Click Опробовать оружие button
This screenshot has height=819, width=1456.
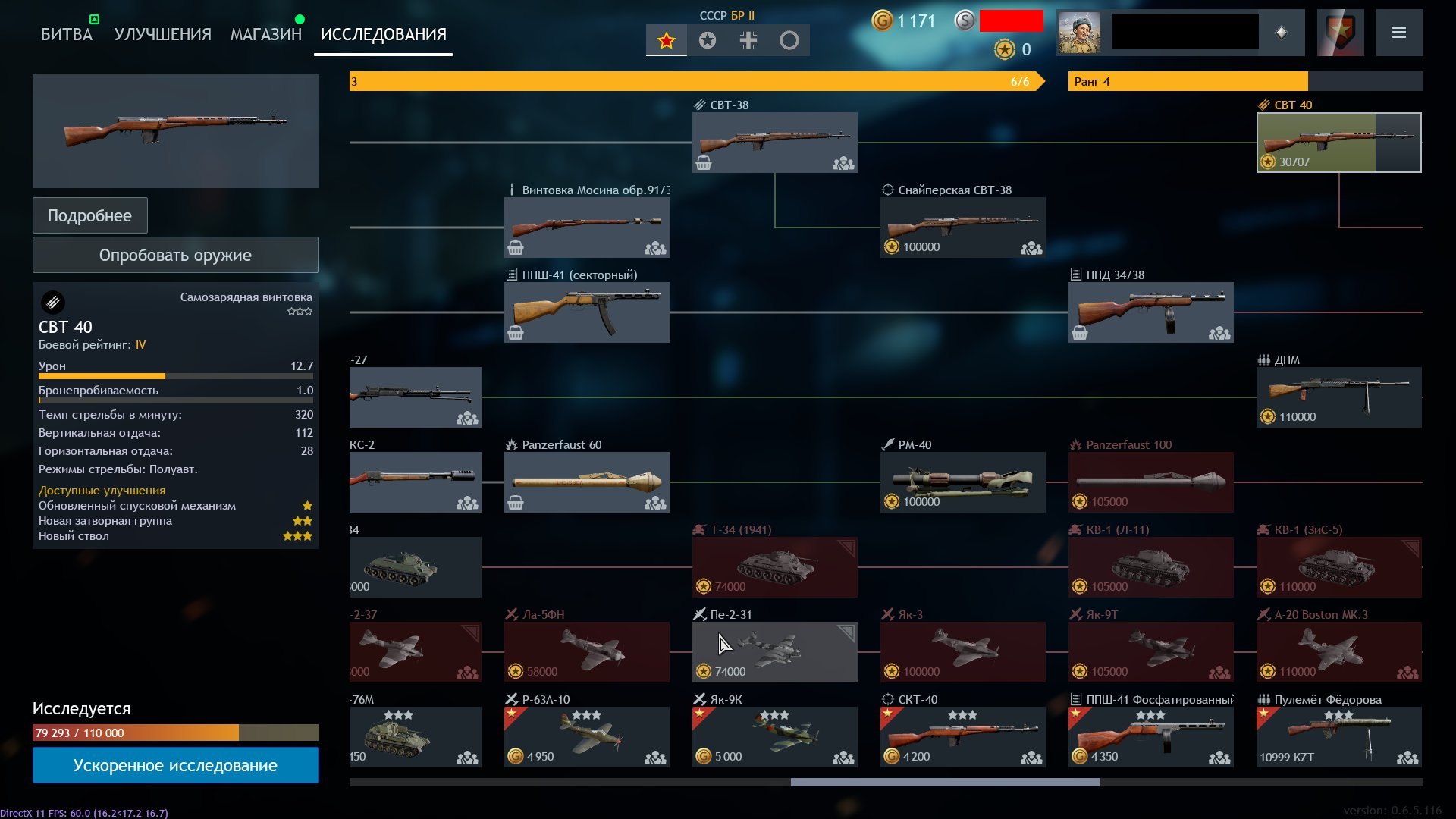tap(176, 255)
